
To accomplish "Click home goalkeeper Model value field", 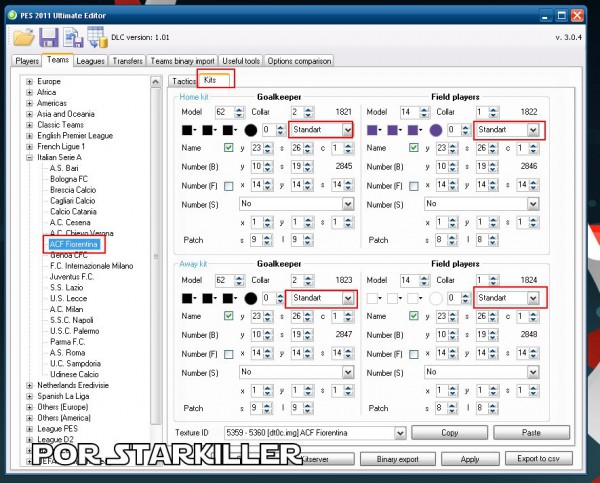I will (x=224, y=112).
